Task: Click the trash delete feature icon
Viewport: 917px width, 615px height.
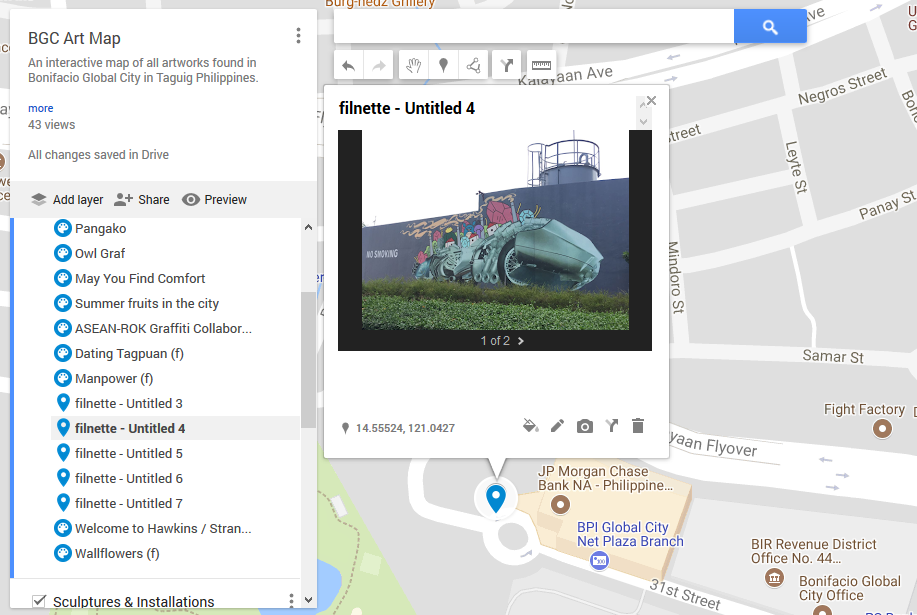Action: click(638, 426)
